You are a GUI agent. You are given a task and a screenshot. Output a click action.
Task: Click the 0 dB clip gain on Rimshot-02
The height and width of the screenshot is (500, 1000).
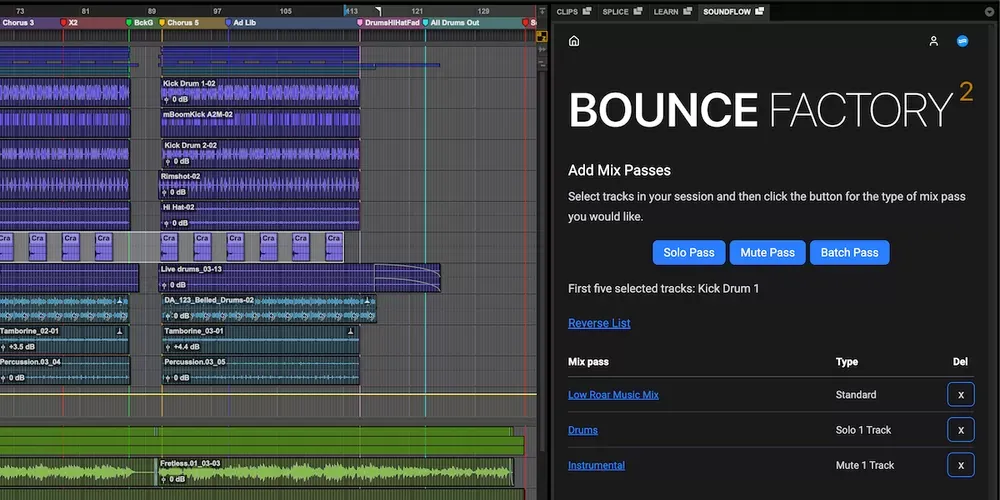[x=175, y=193]
